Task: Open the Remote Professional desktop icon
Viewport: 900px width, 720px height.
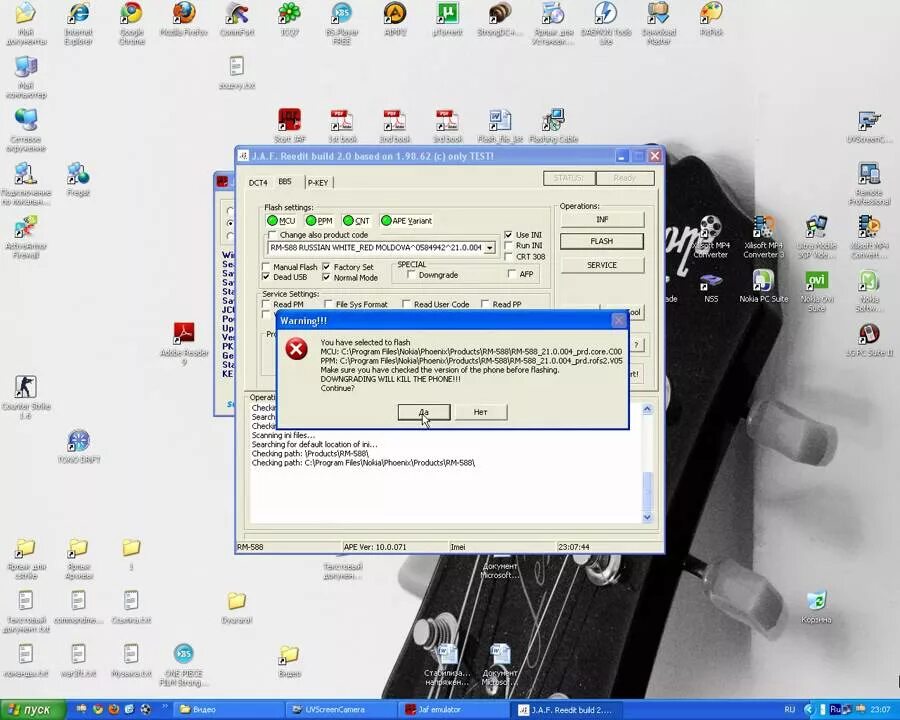Action: pos(869,184)
